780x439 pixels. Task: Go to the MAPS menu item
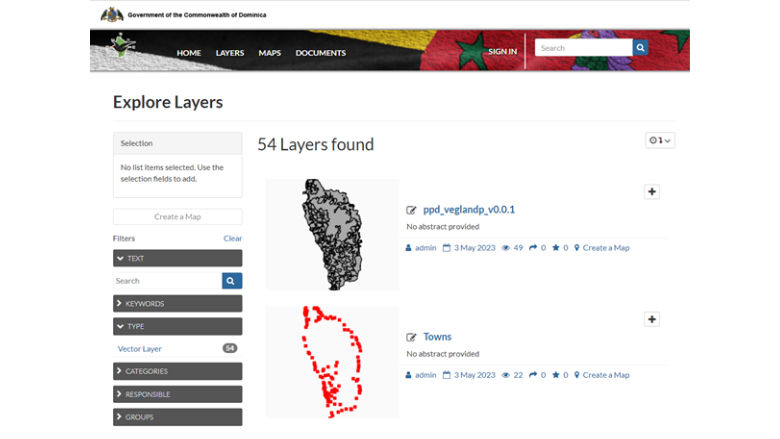point(269,53)
